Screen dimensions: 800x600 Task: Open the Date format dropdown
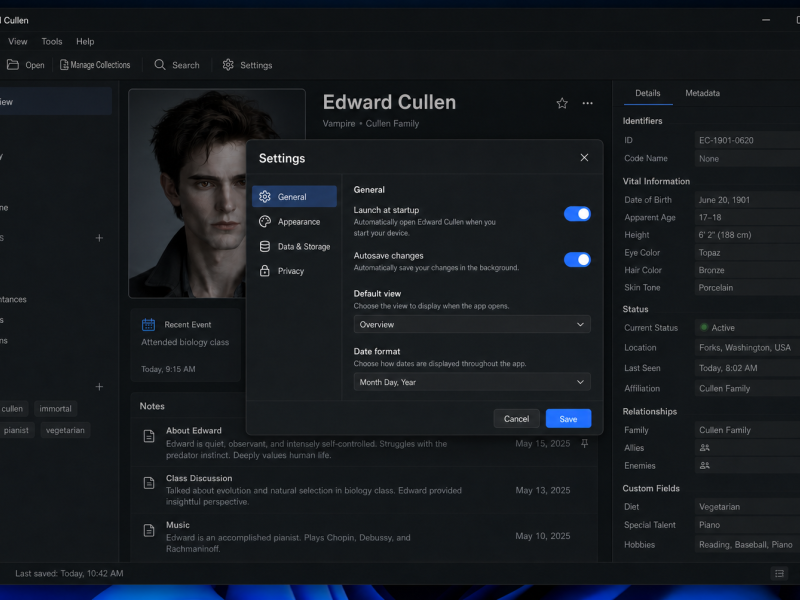(472, 382)
